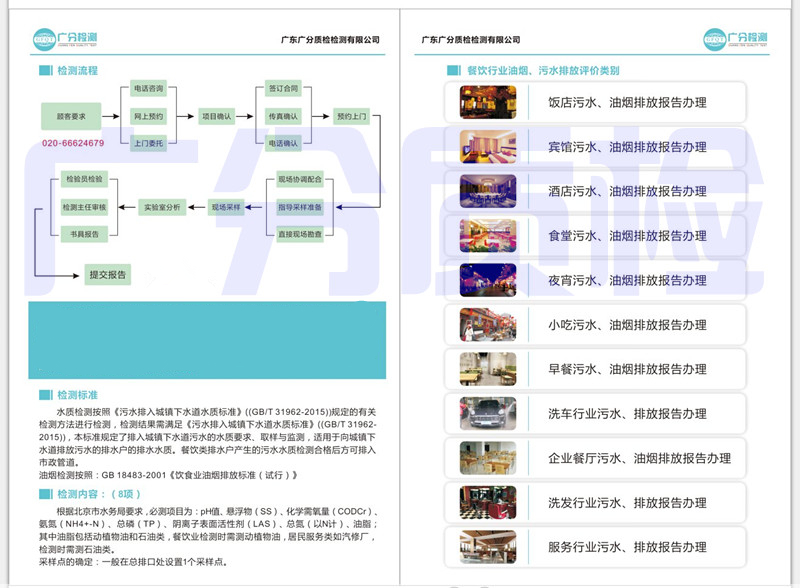This screenshot has width=800, height=588.
Task: Click the 顾客要求 flowchart box
Action: [x=72, y=117]
